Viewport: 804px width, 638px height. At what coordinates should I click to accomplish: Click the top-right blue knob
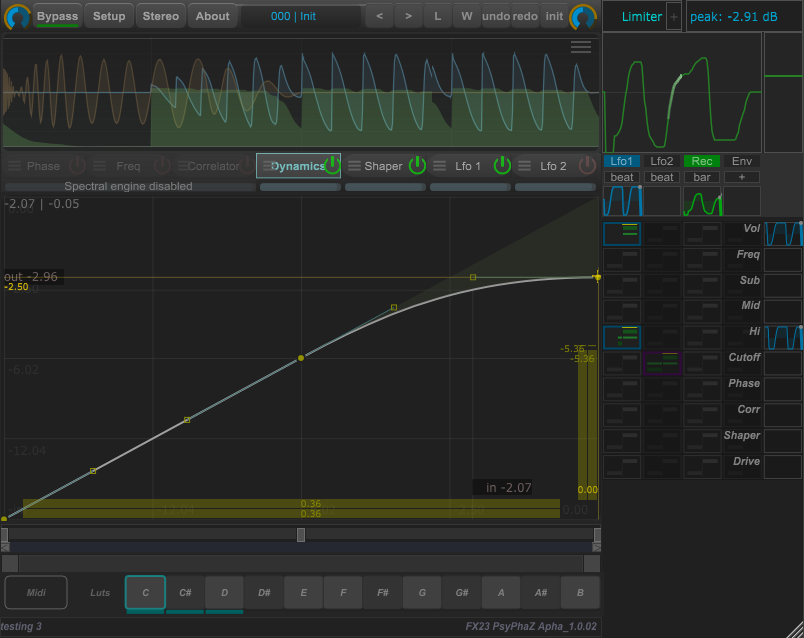pos(583,16)
